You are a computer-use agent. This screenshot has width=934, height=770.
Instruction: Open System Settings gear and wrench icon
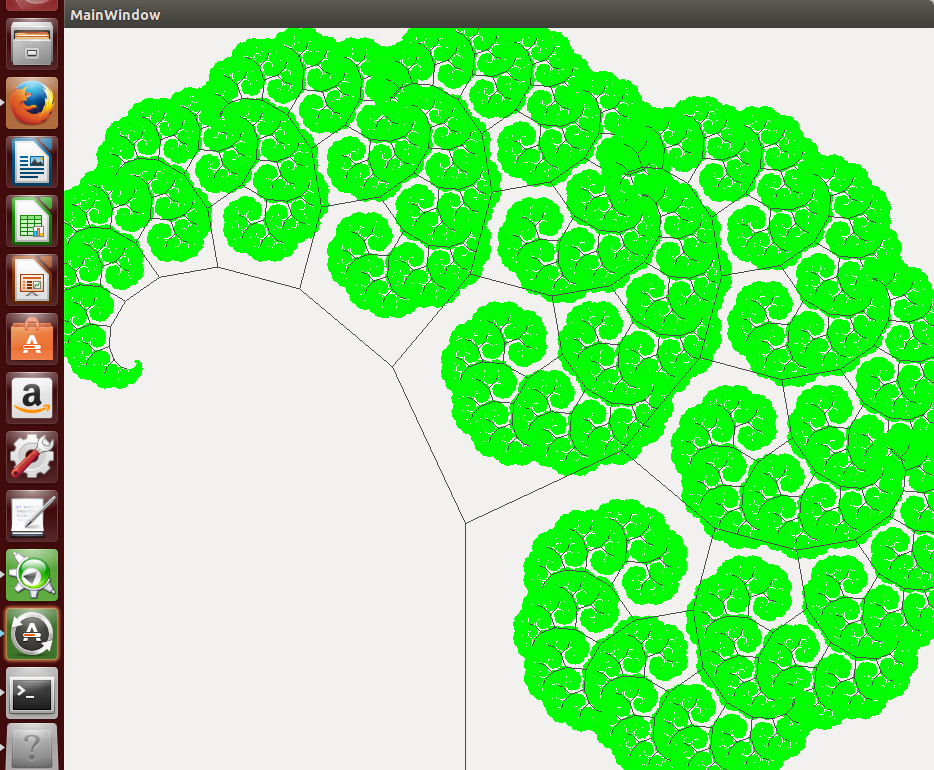click(x=32, y=457)
